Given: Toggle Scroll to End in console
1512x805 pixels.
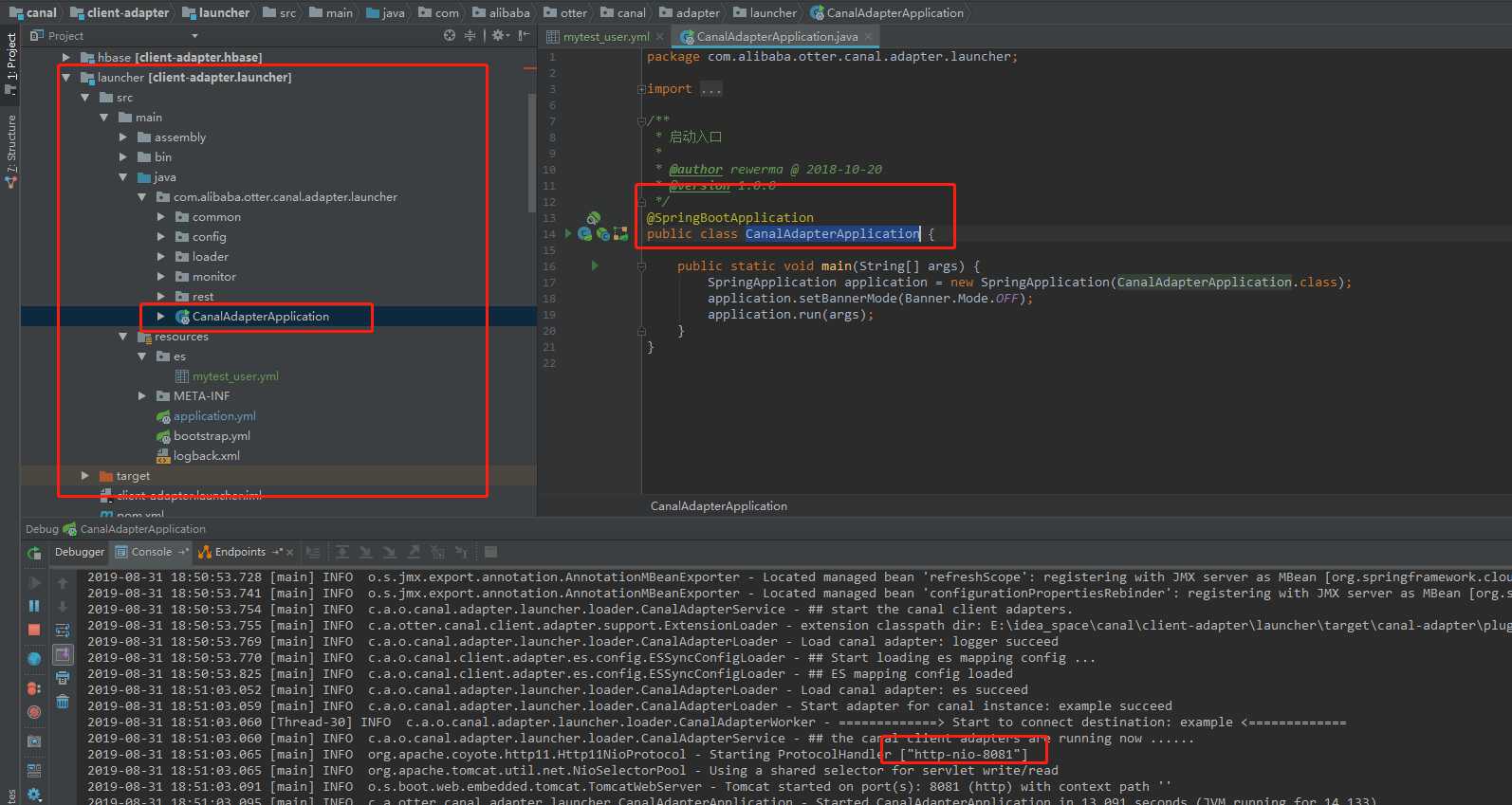Looking at the screenshot, I should click(63, 654).
